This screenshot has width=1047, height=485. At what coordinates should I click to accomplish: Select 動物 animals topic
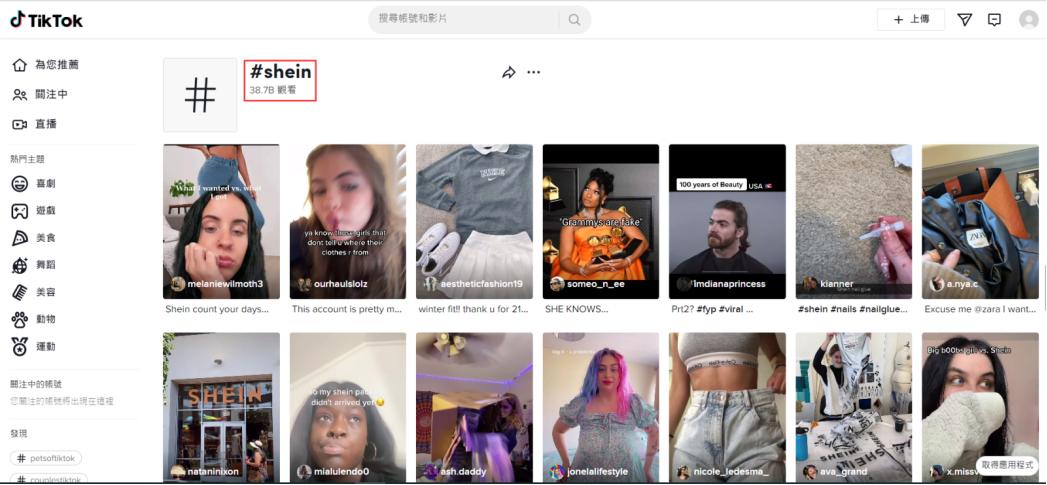click(33, 319)
